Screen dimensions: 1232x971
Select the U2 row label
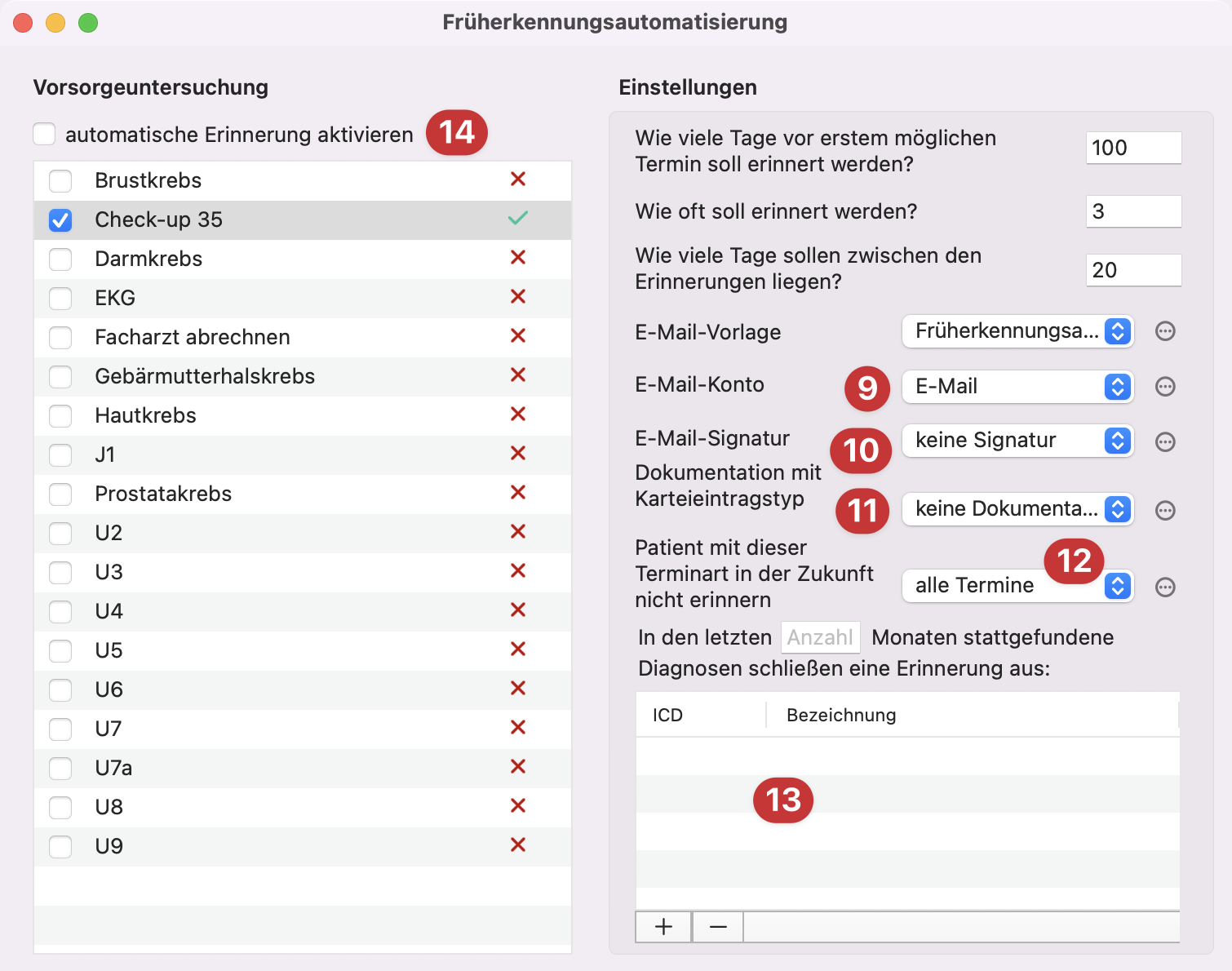pyautogui.click(x=109, y=533)
